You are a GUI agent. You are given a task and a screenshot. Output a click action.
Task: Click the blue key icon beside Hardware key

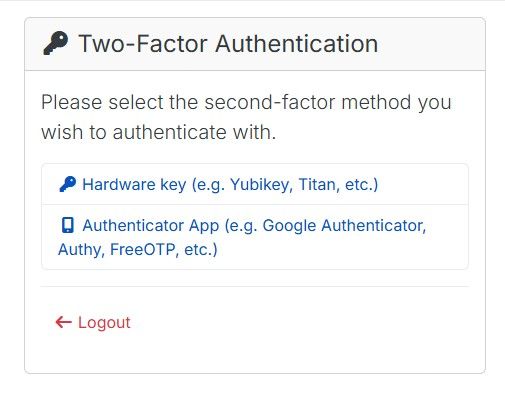(68, 184)
